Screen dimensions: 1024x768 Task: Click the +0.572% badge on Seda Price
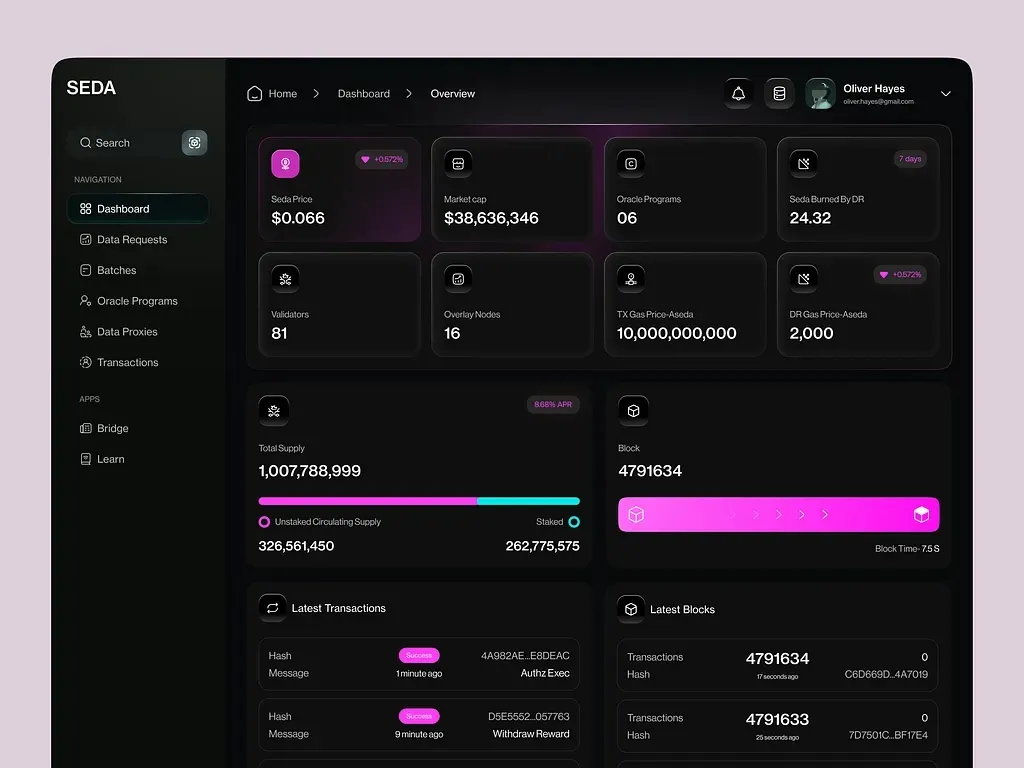coord(382,159)
